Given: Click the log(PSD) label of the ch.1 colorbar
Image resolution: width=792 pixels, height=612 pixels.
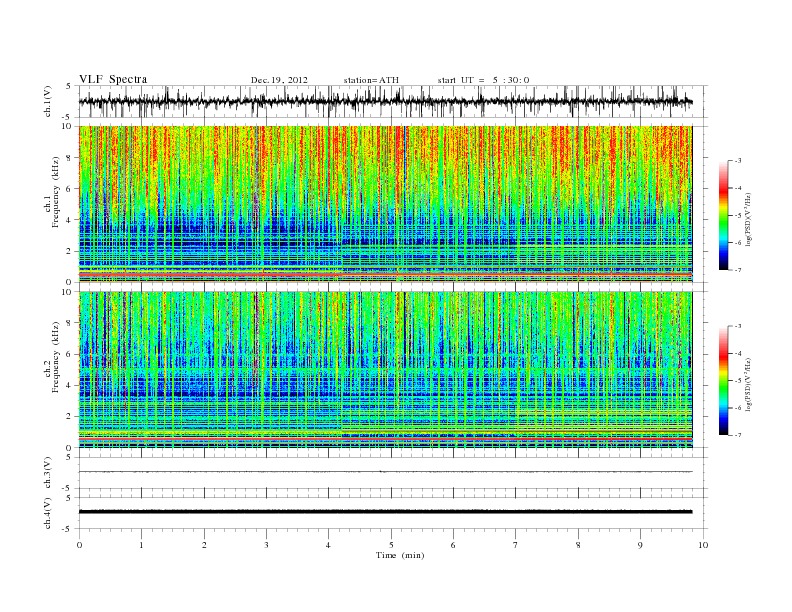Looking at the screenshot, I should 747,218.
